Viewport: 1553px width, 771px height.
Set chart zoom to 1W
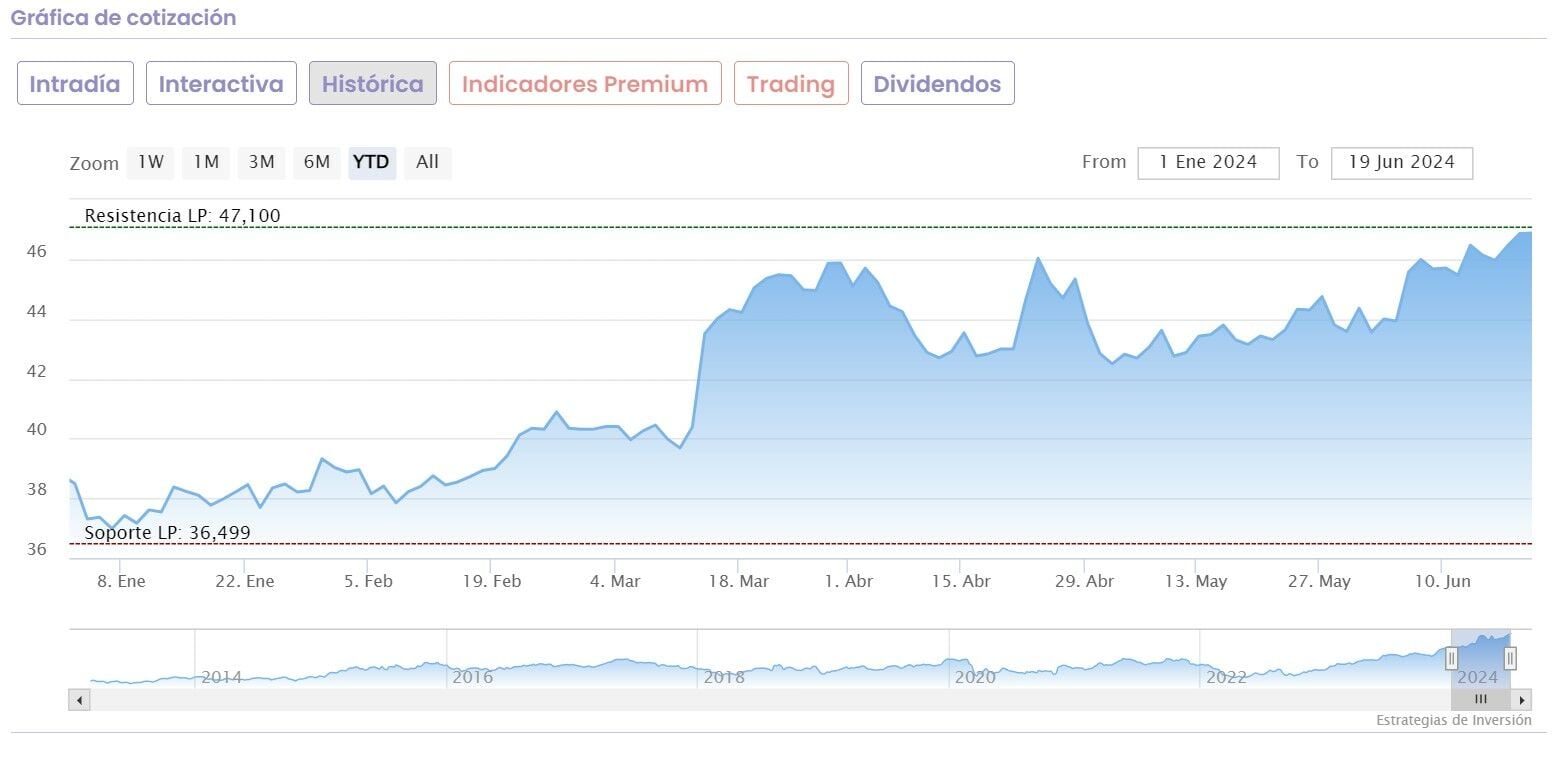pyautogui.click(x=150, y=162)
